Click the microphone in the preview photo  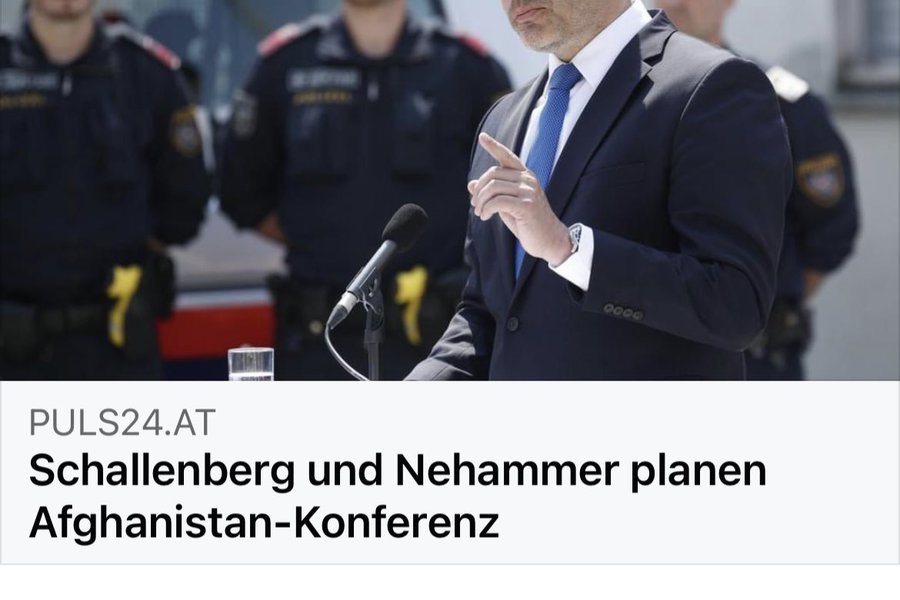tap(379, 264)
